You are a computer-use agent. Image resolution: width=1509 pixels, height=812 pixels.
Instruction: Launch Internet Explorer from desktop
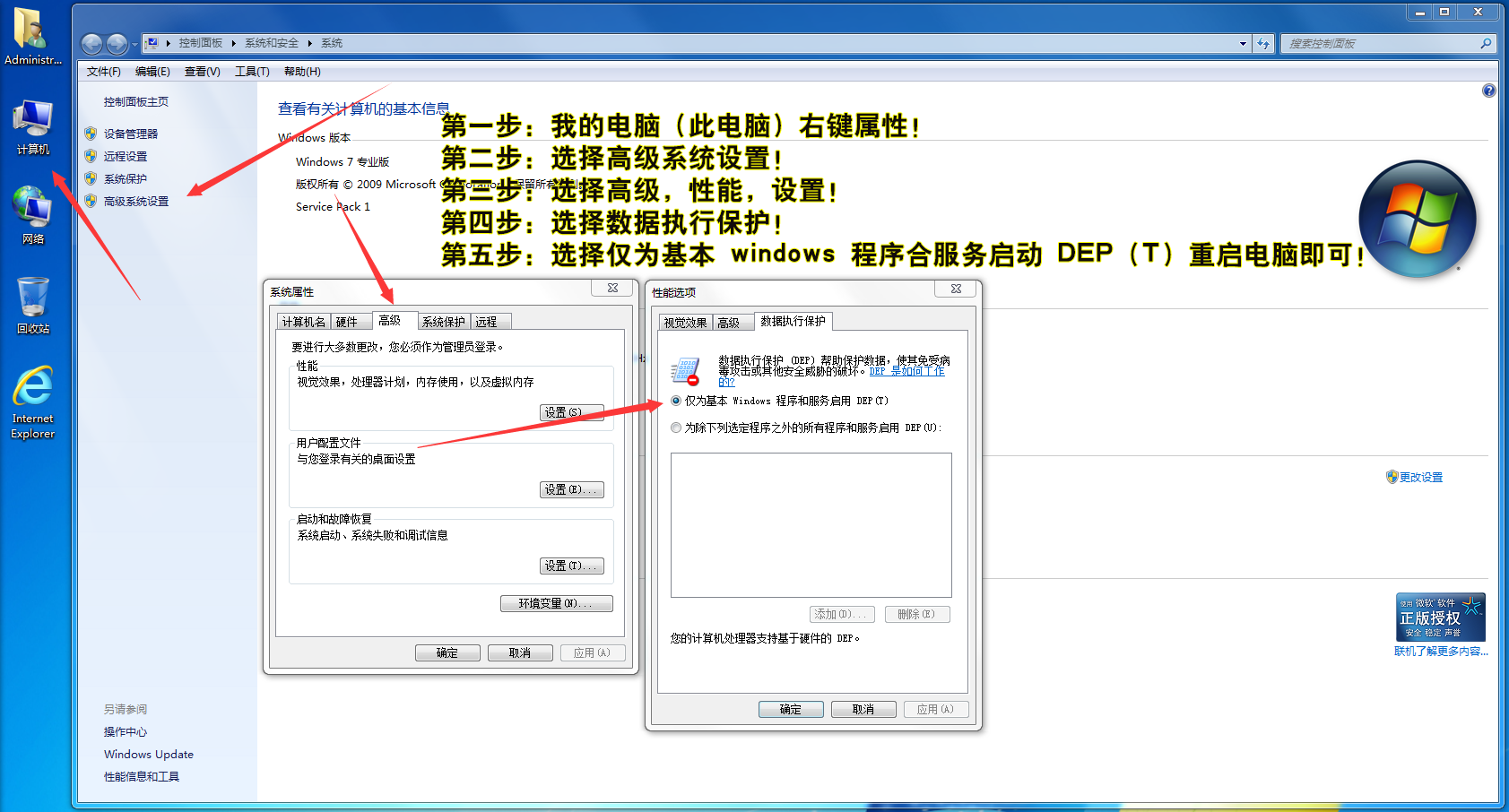coord(32,402)
